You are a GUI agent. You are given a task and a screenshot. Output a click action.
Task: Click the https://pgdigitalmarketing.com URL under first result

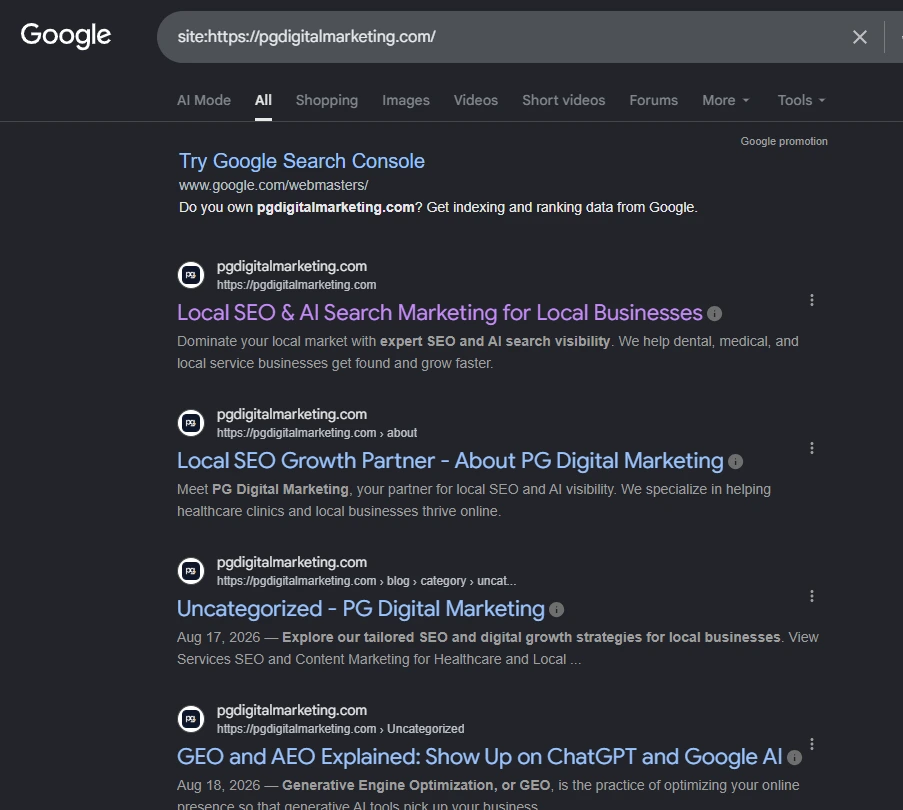tap(296, 285)
